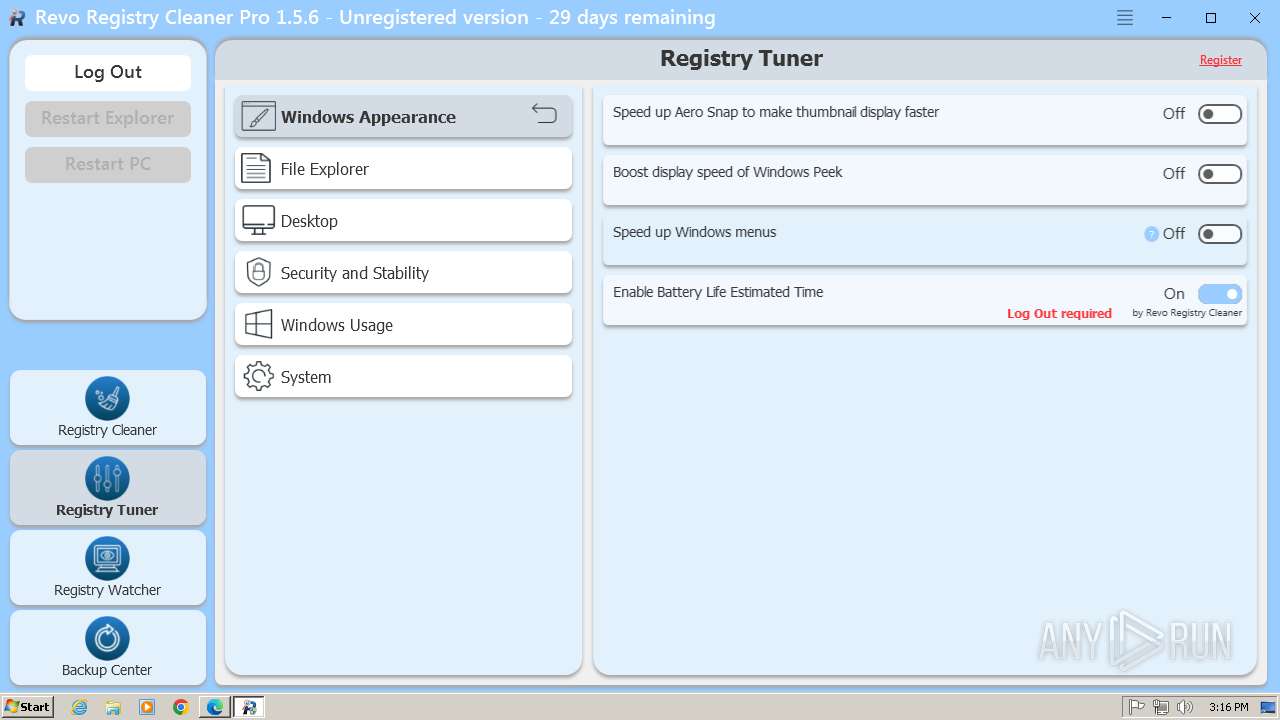The width and height of the screenshot is (1280, 720).
Task: Open the Windows Start button
Action: [x=28, y=707]
